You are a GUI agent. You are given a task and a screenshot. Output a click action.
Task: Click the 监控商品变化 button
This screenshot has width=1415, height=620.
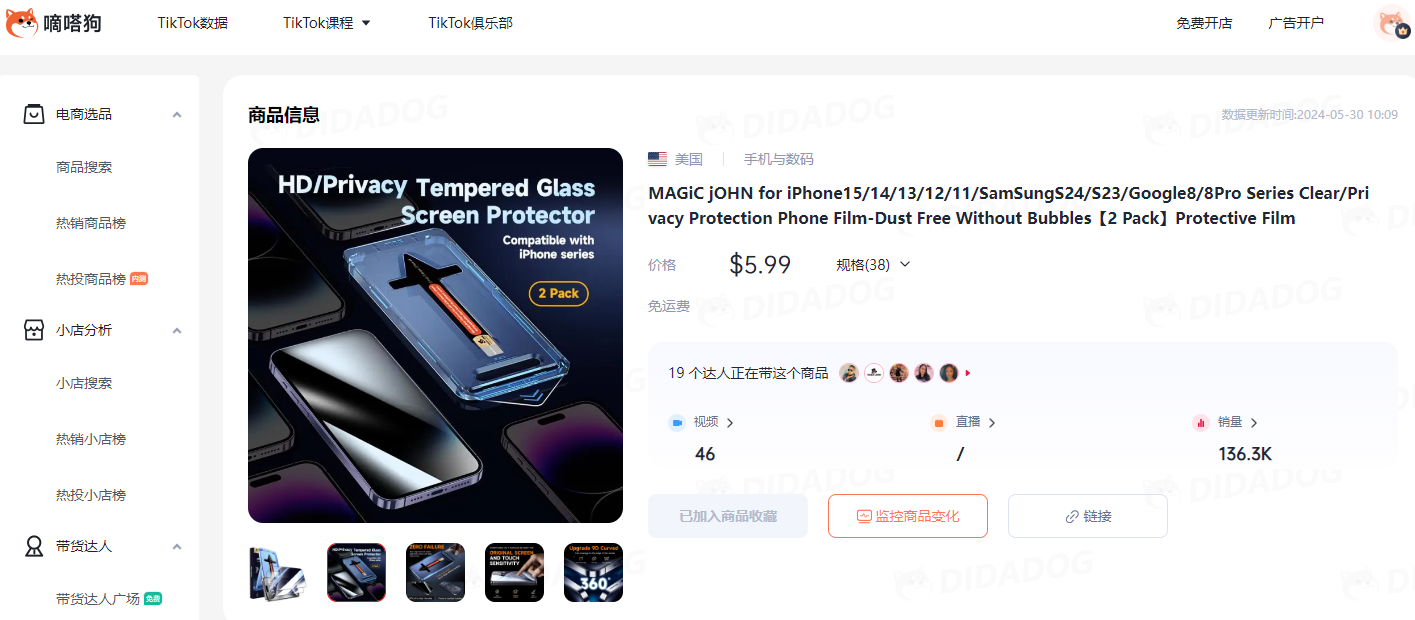908,516
